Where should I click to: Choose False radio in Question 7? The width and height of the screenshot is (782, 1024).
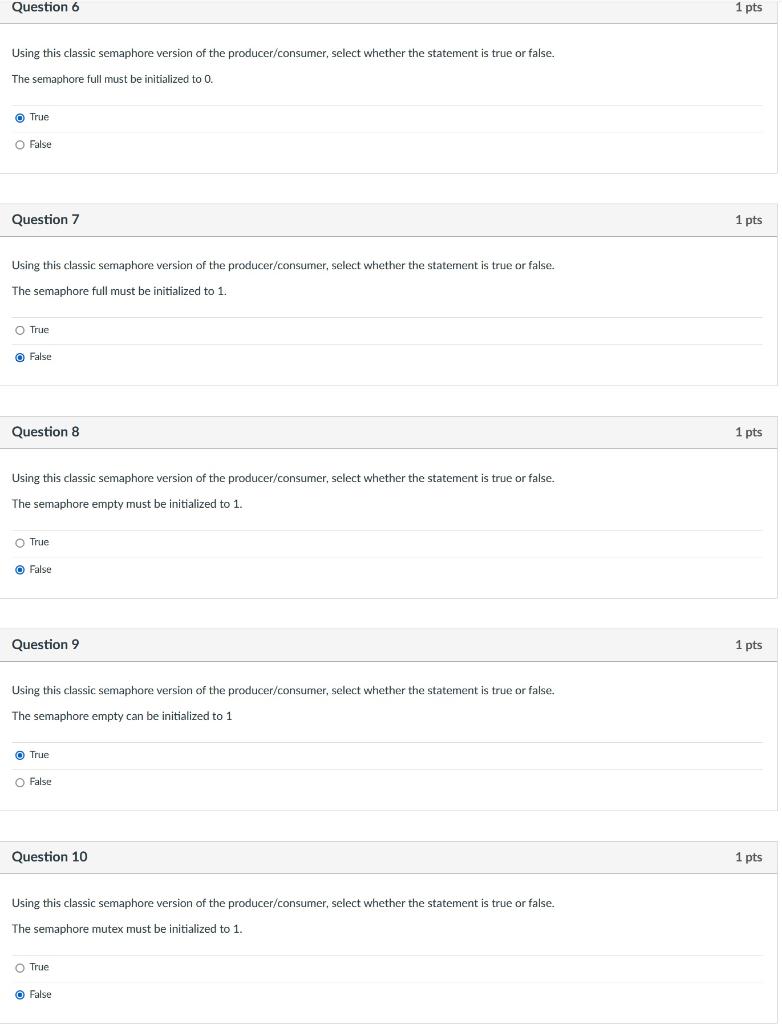tap(20, 357)
